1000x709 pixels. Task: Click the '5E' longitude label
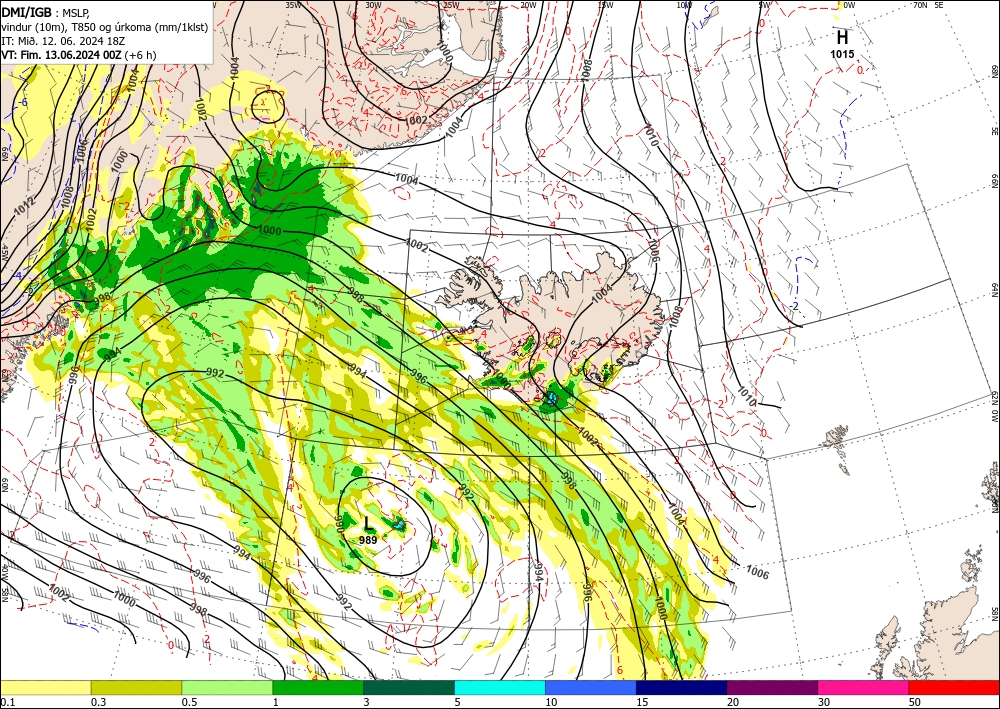[939, 5]
